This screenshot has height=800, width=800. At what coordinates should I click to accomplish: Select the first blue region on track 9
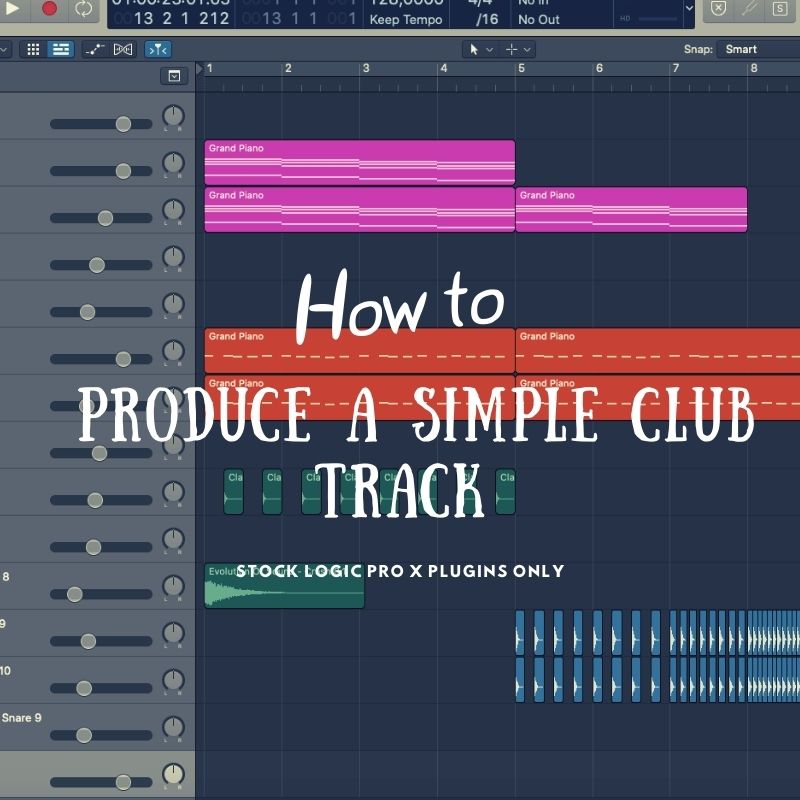pyautogui.click(x=520, y=633)
